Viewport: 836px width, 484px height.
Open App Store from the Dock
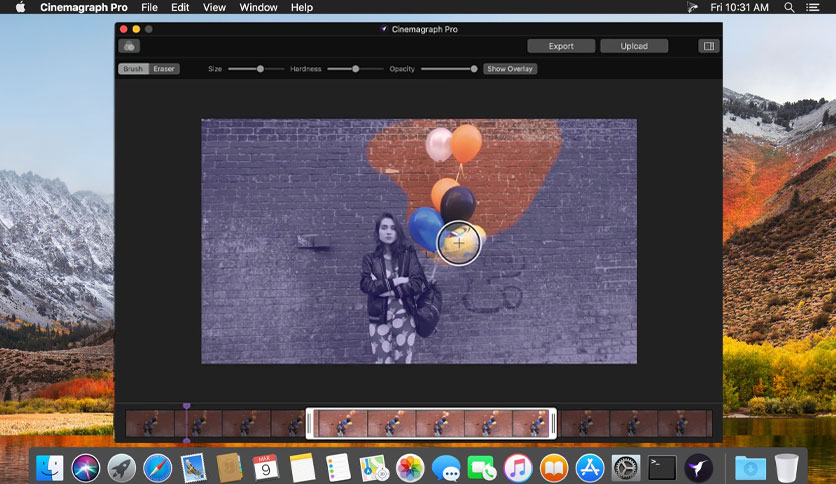590,468
